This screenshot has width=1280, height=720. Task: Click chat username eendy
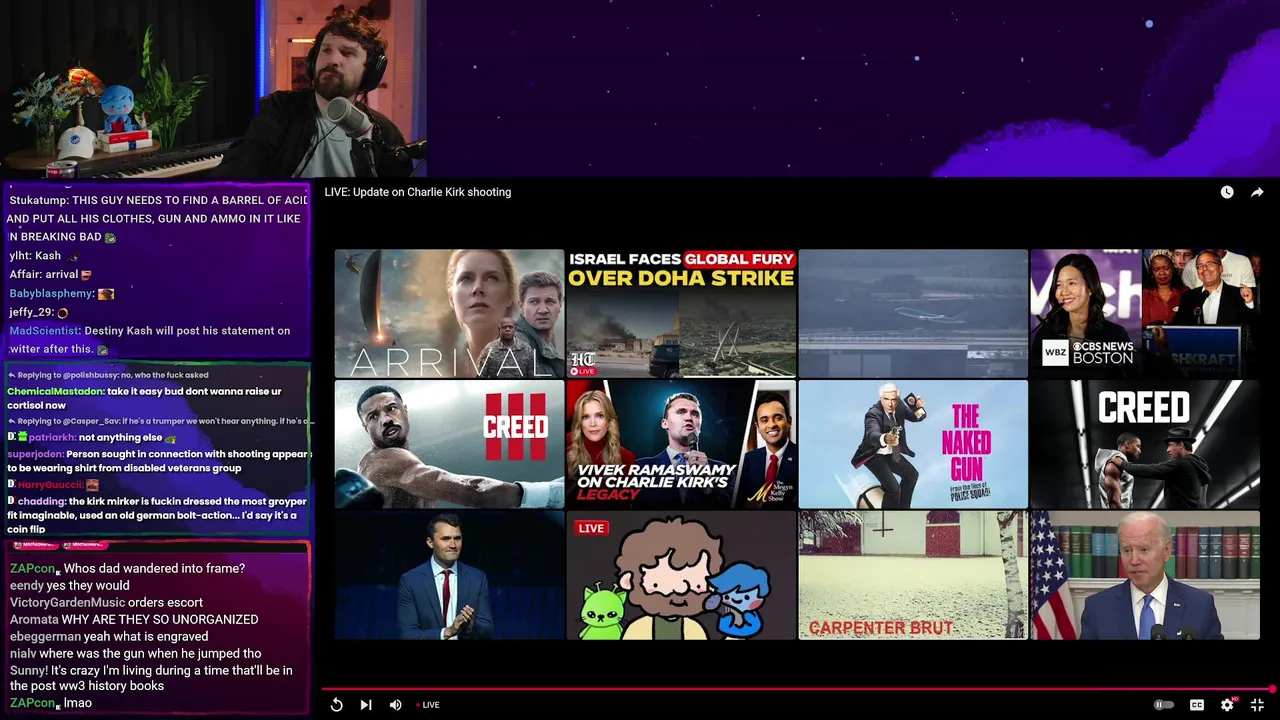pos(27,586)
